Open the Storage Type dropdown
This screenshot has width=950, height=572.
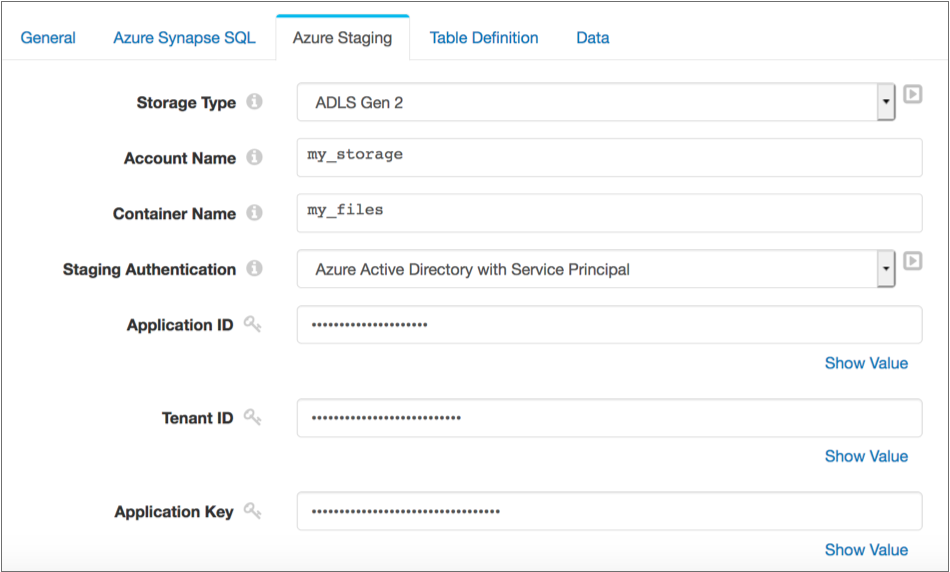click(595, 102)
